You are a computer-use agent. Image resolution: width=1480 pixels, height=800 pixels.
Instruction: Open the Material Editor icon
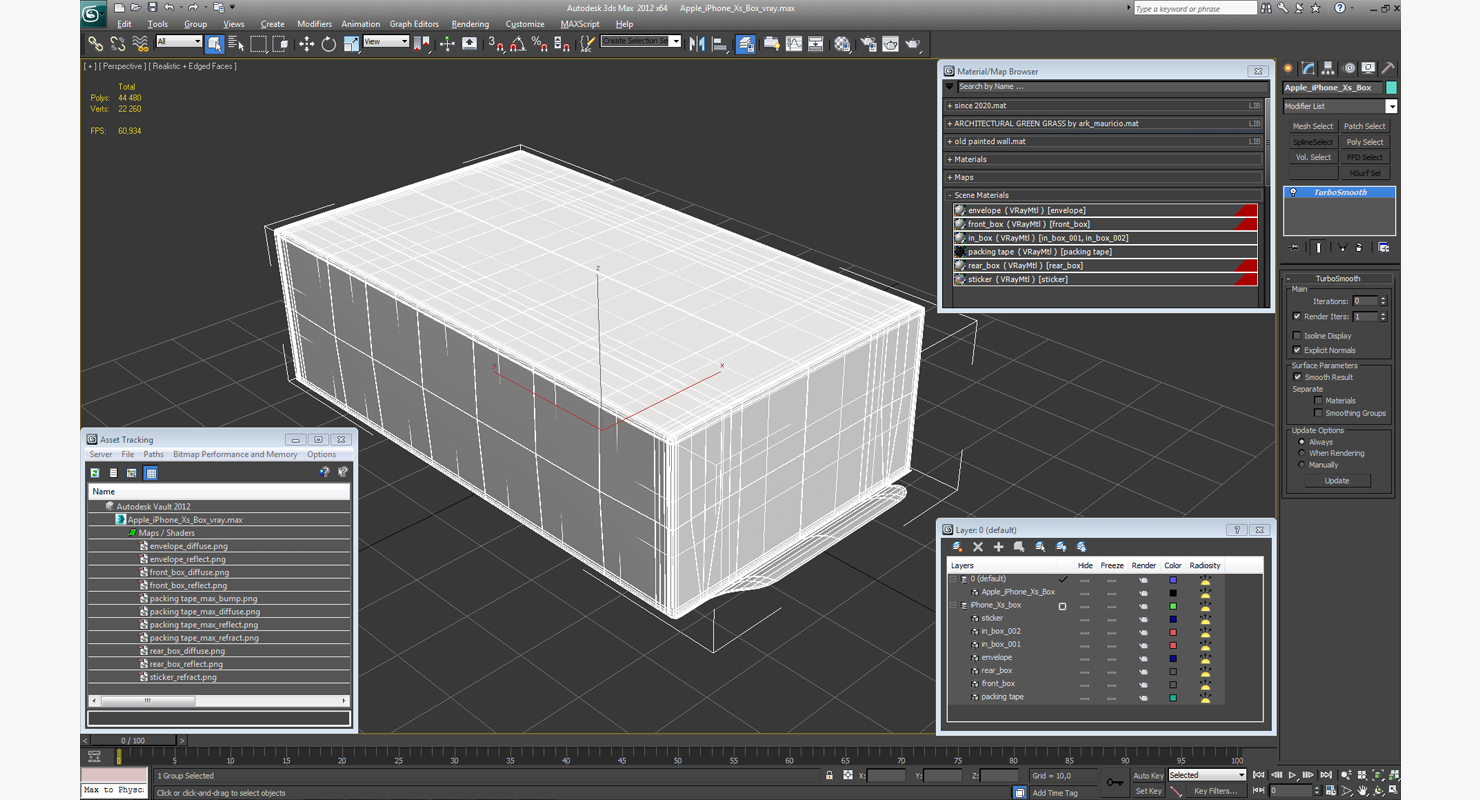pyautogui.click(x=842, y=44)
